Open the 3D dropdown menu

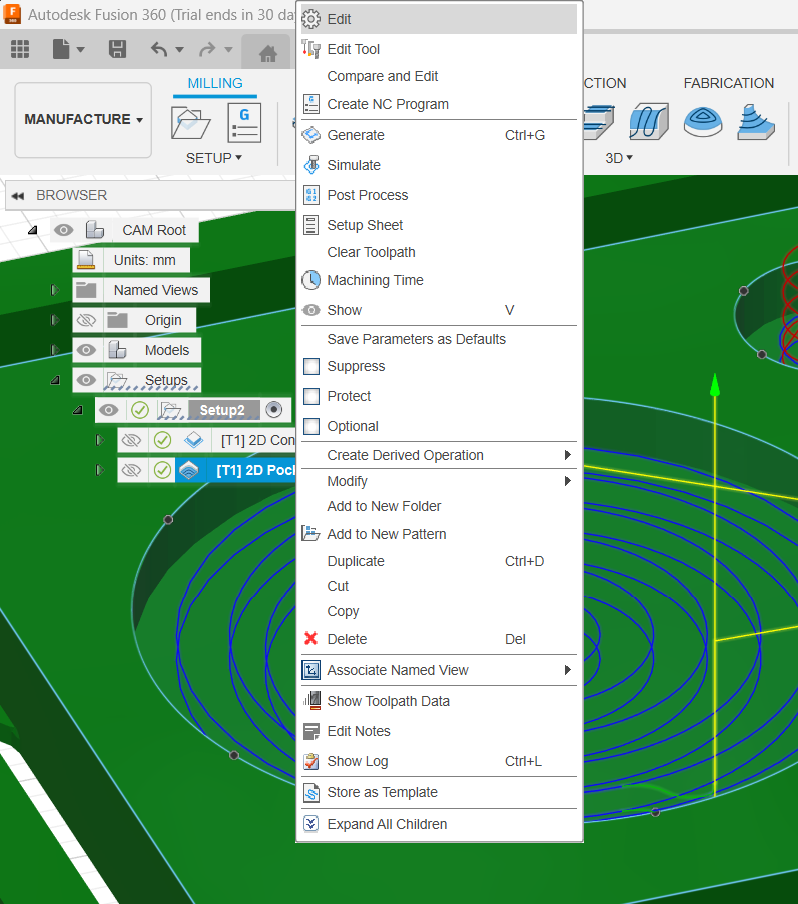click(x=619, y=158)
